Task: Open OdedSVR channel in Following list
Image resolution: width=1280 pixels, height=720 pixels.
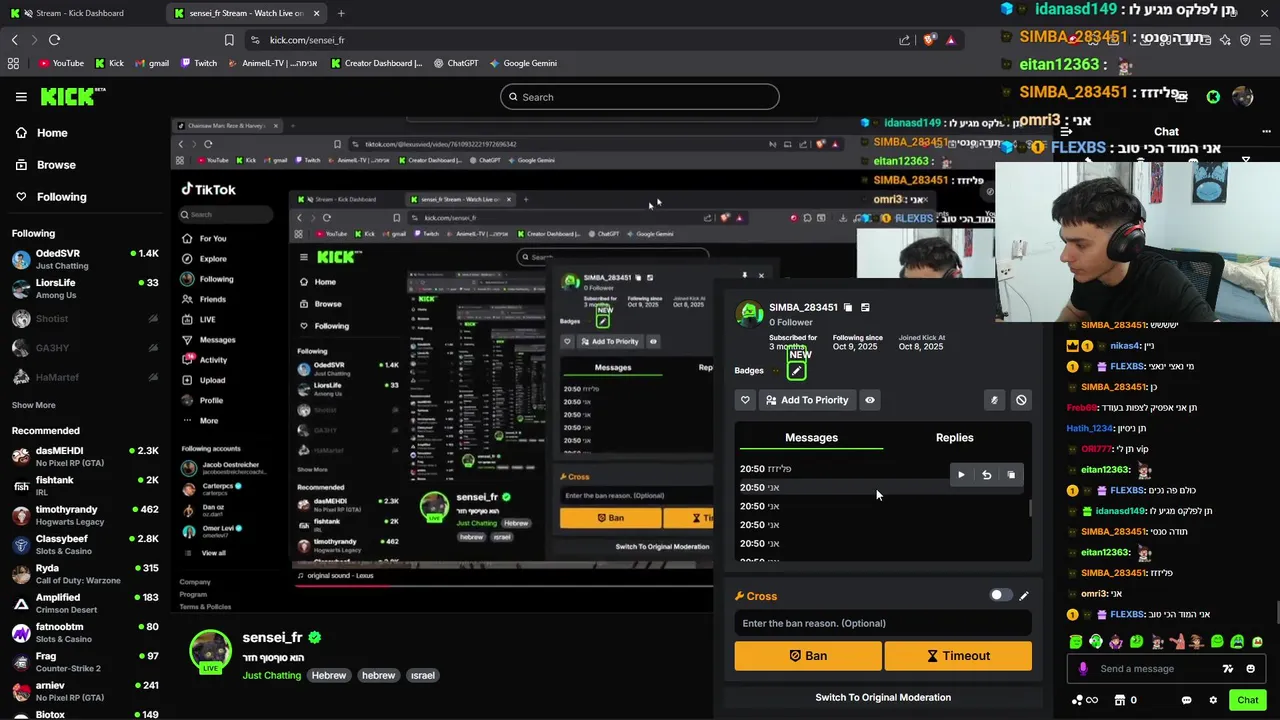Action: (85, 259)
